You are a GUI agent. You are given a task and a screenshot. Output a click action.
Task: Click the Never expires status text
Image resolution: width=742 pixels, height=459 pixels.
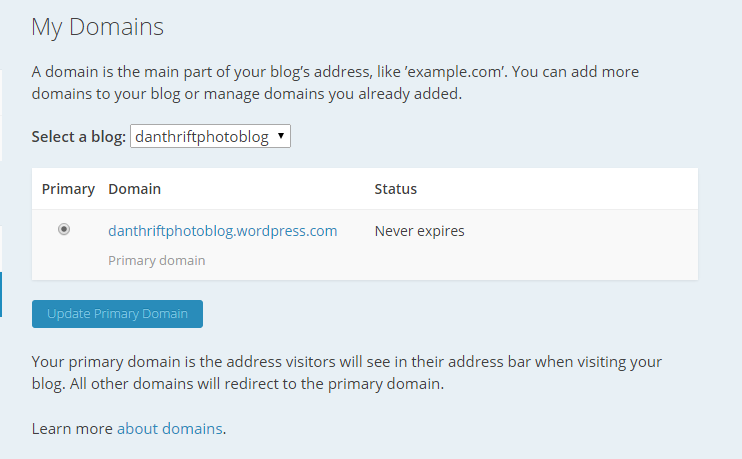[x=419, y=231]
